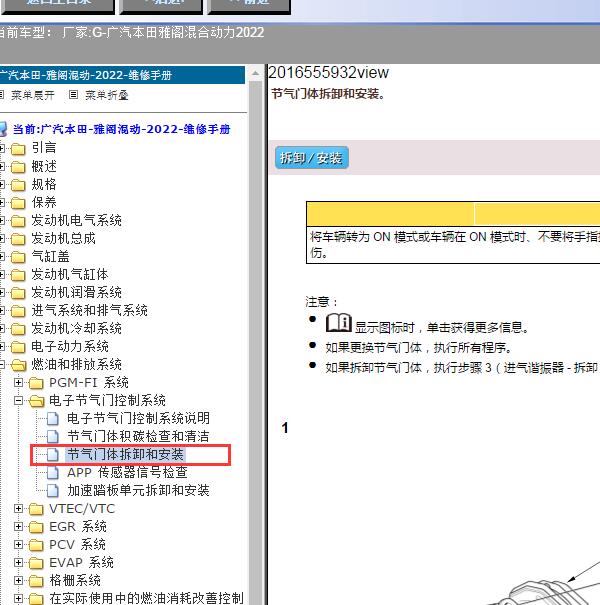Image resolution: width=600 pixels, height=605 pixels.
Task: Open 加速踏板单元拆卸和安装 document
Action: click(x=139, y=490)
